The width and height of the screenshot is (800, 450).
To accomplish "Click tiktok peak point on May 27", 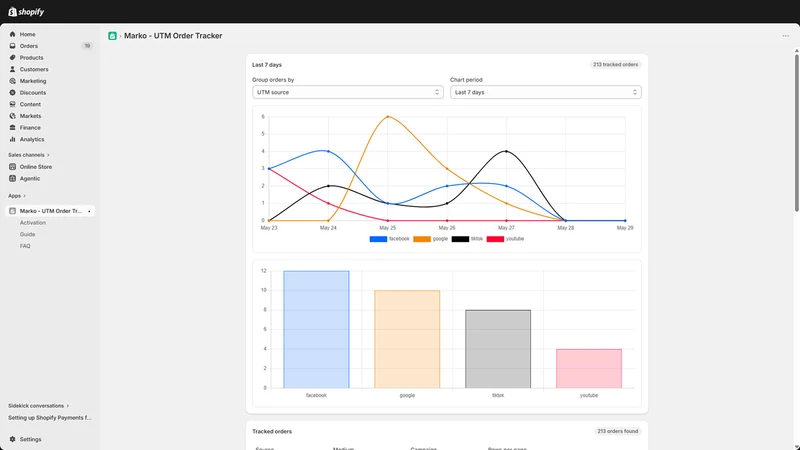I will point(507,151).
